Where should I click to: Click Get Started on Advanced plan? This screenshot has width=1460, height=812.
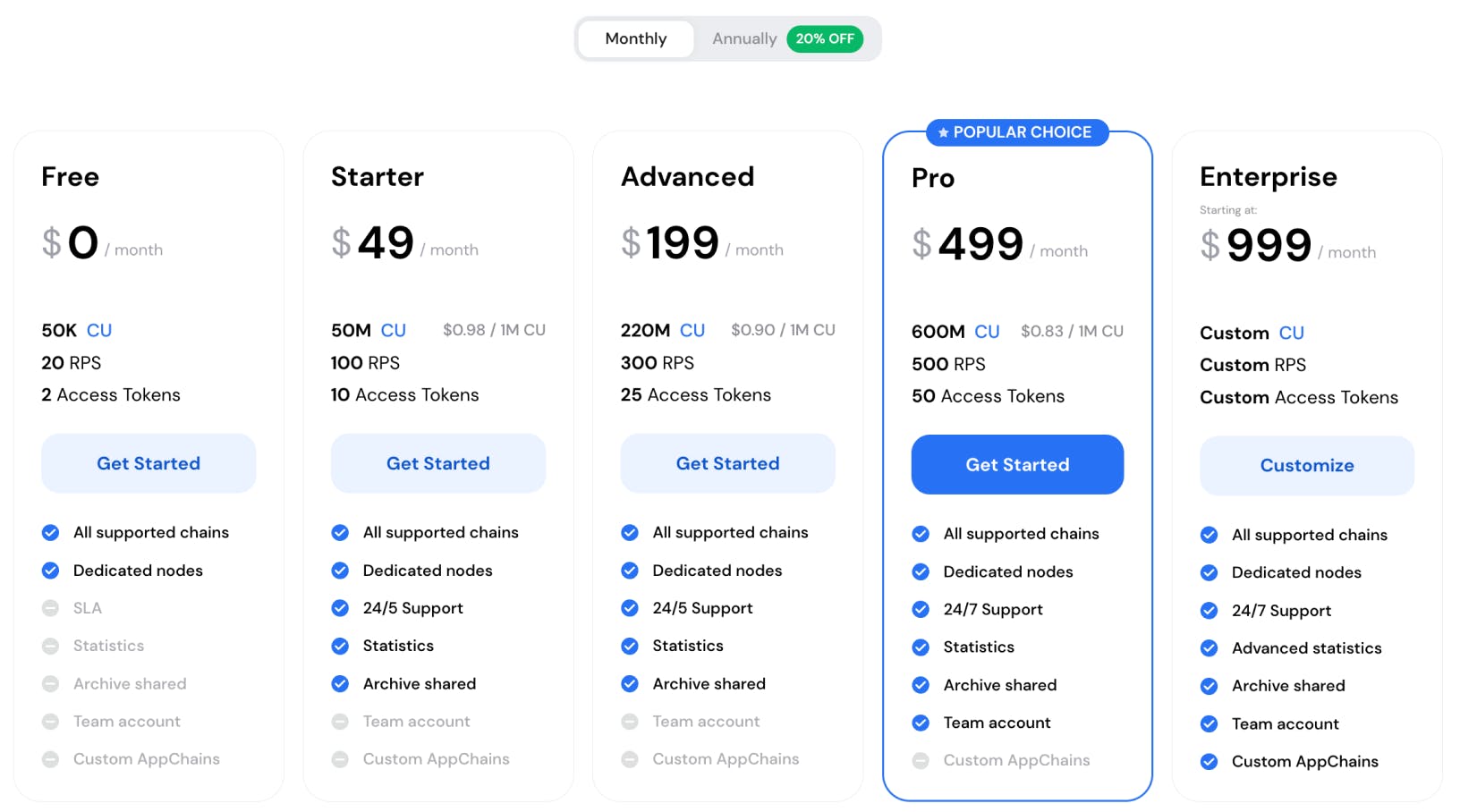[727, 463]
